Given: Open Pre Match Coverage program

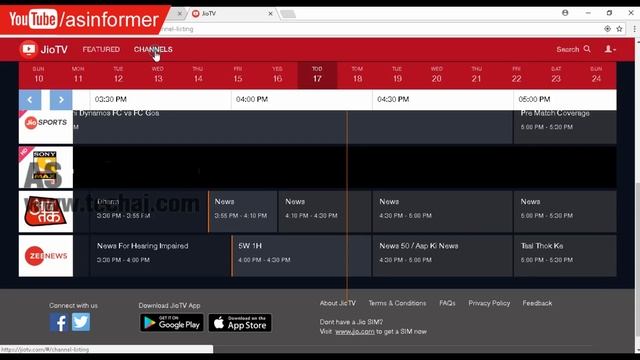Looking at the screenshot, I should (x=565, y=127).
